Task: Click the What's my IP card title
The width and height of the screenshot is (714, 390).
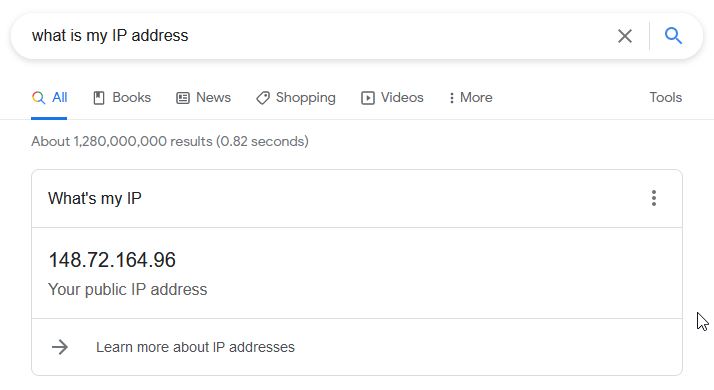Action: [95, 199]
